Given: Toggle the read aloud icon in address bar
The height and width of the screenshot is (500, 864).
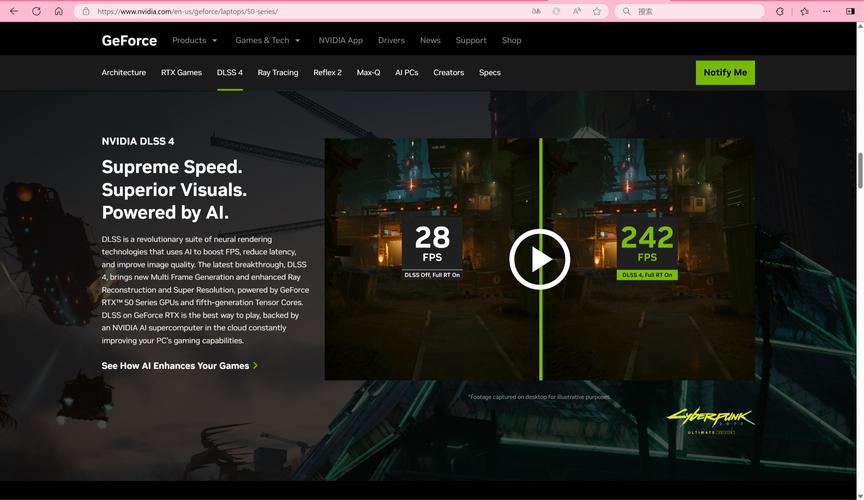Looking at the screenshot, I should click(x=576, y=11).
